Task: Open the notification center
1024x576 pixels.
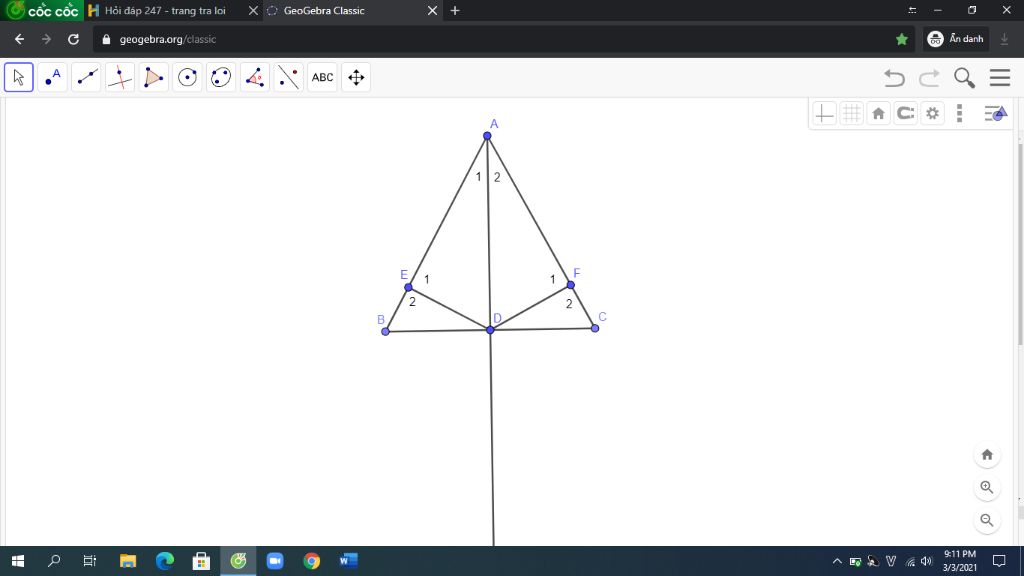Action: coord(999,561)
